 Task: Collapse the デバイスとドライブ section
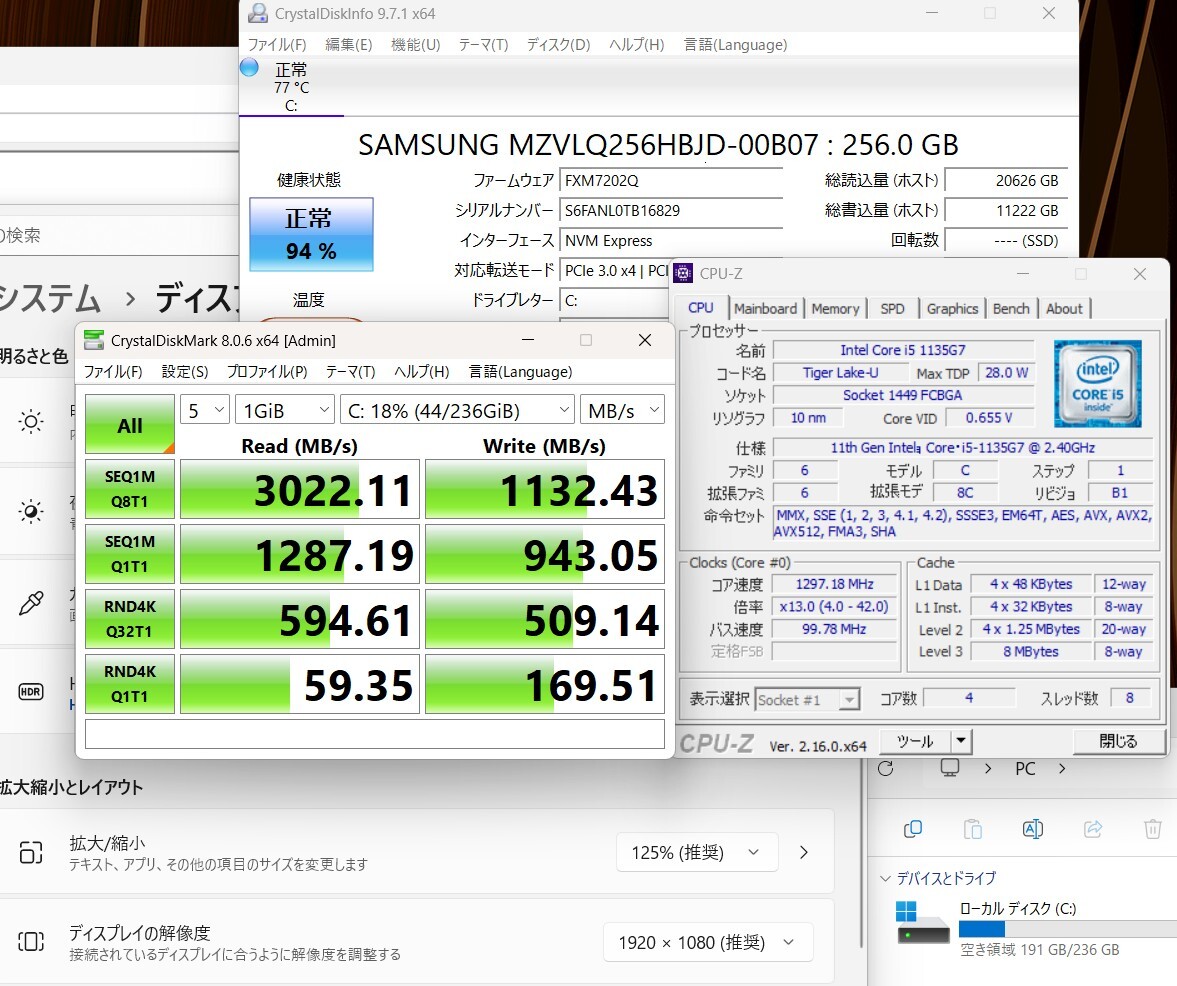[884, 878]
